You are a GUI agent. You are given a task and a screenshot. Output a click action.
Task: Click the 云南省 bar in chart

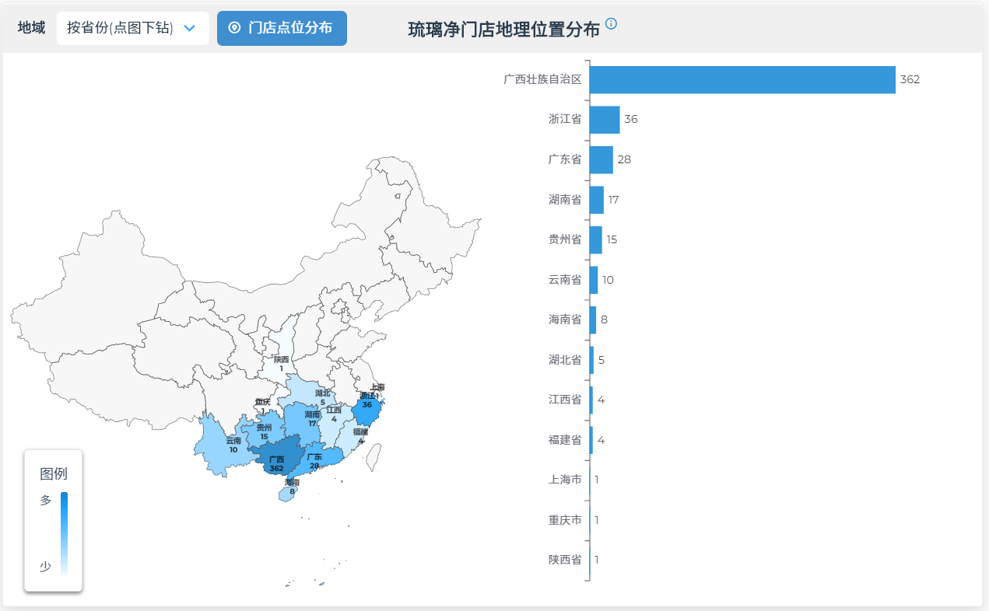click(594, 280)
